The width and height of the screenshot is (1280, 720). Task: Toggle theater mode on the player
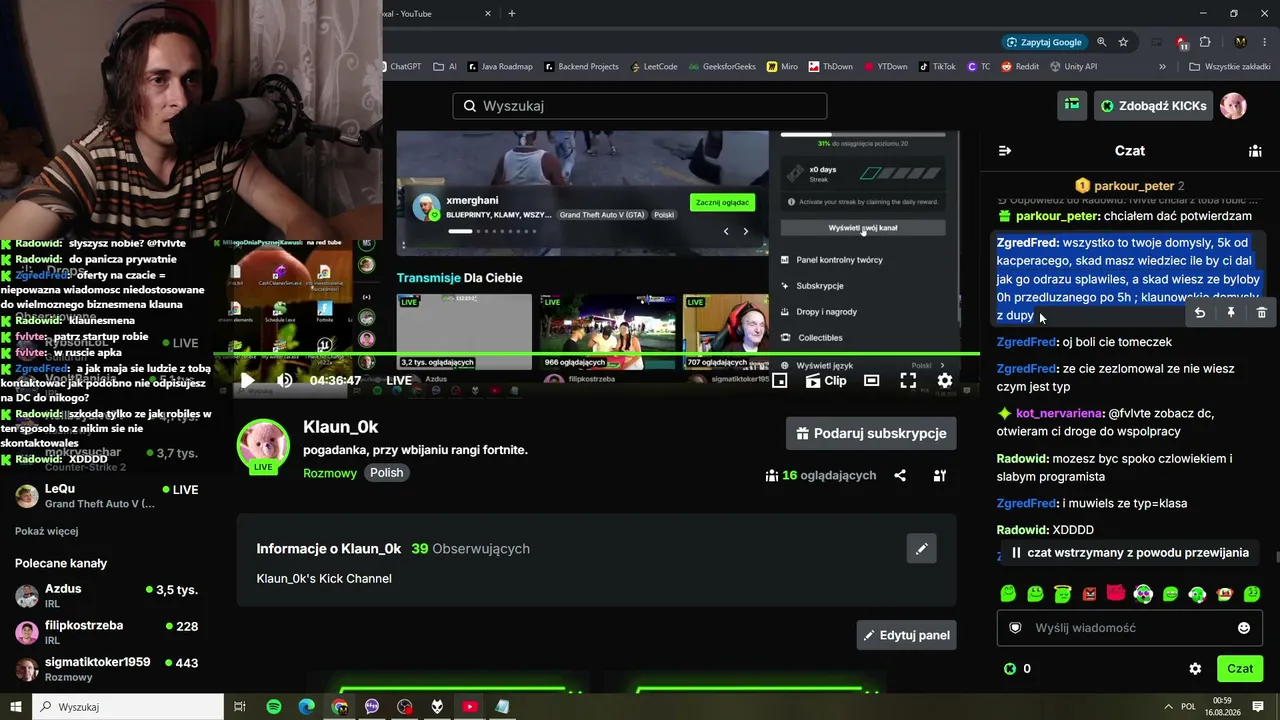point(872,380)
